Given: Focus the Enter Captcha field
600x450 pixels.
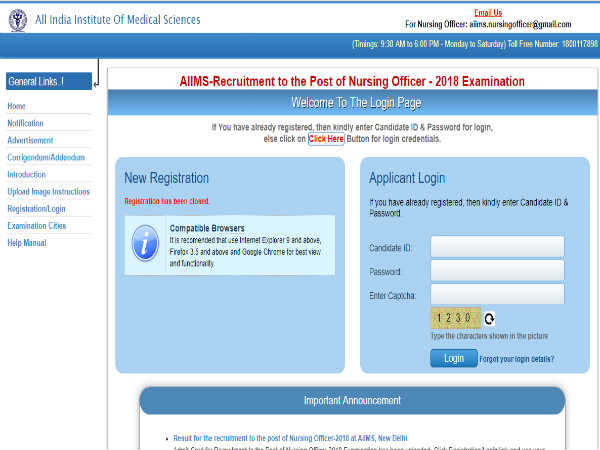Looking at the screenshot, I should (x=497, y=294).
